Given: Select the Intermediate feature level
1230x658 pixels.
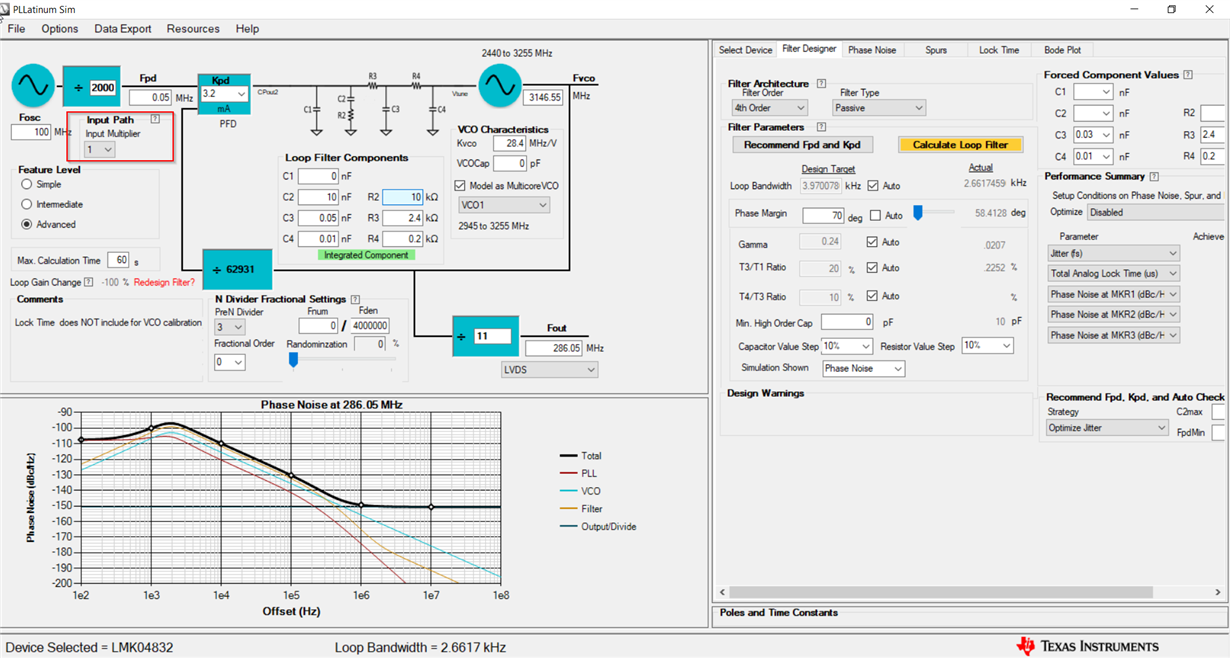Looking at the screenshot, I should tap(27, 205).
